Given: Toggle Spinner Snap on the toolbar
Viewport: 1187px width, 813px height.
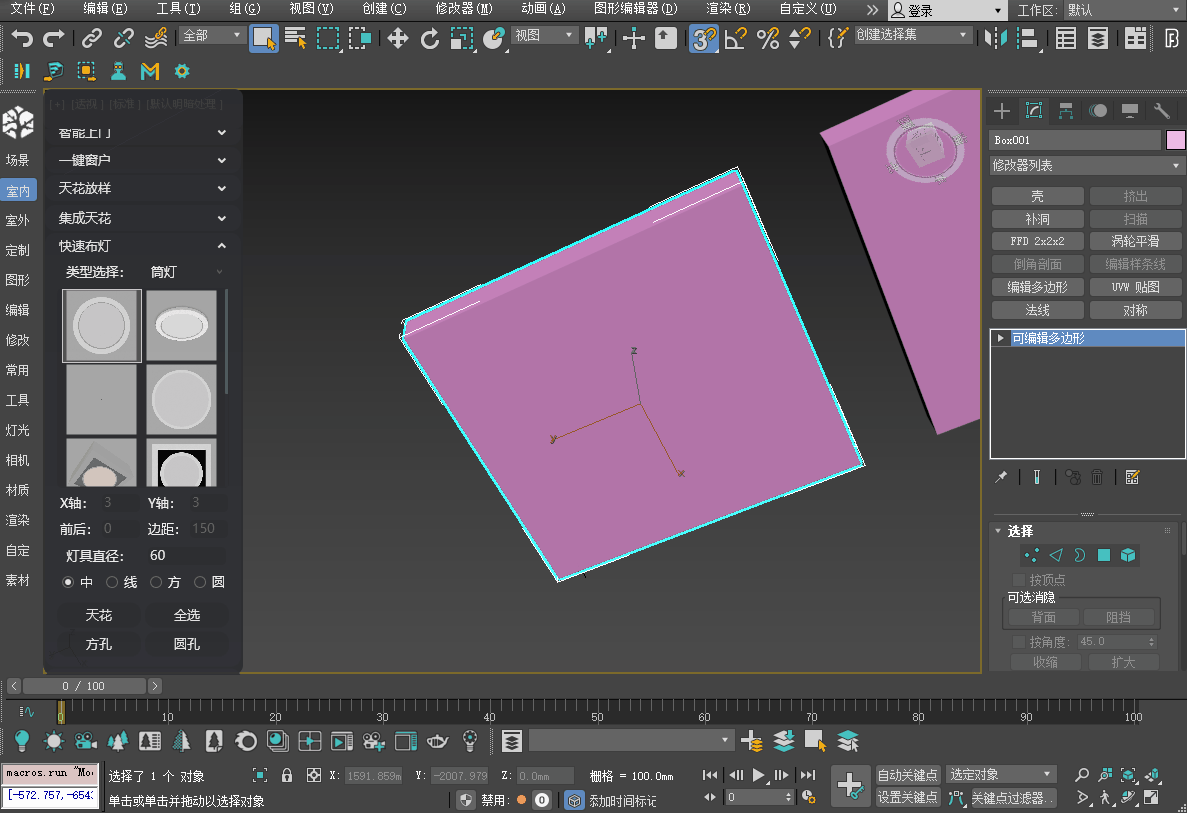Looking at the screenshot, I should (799, 37).
